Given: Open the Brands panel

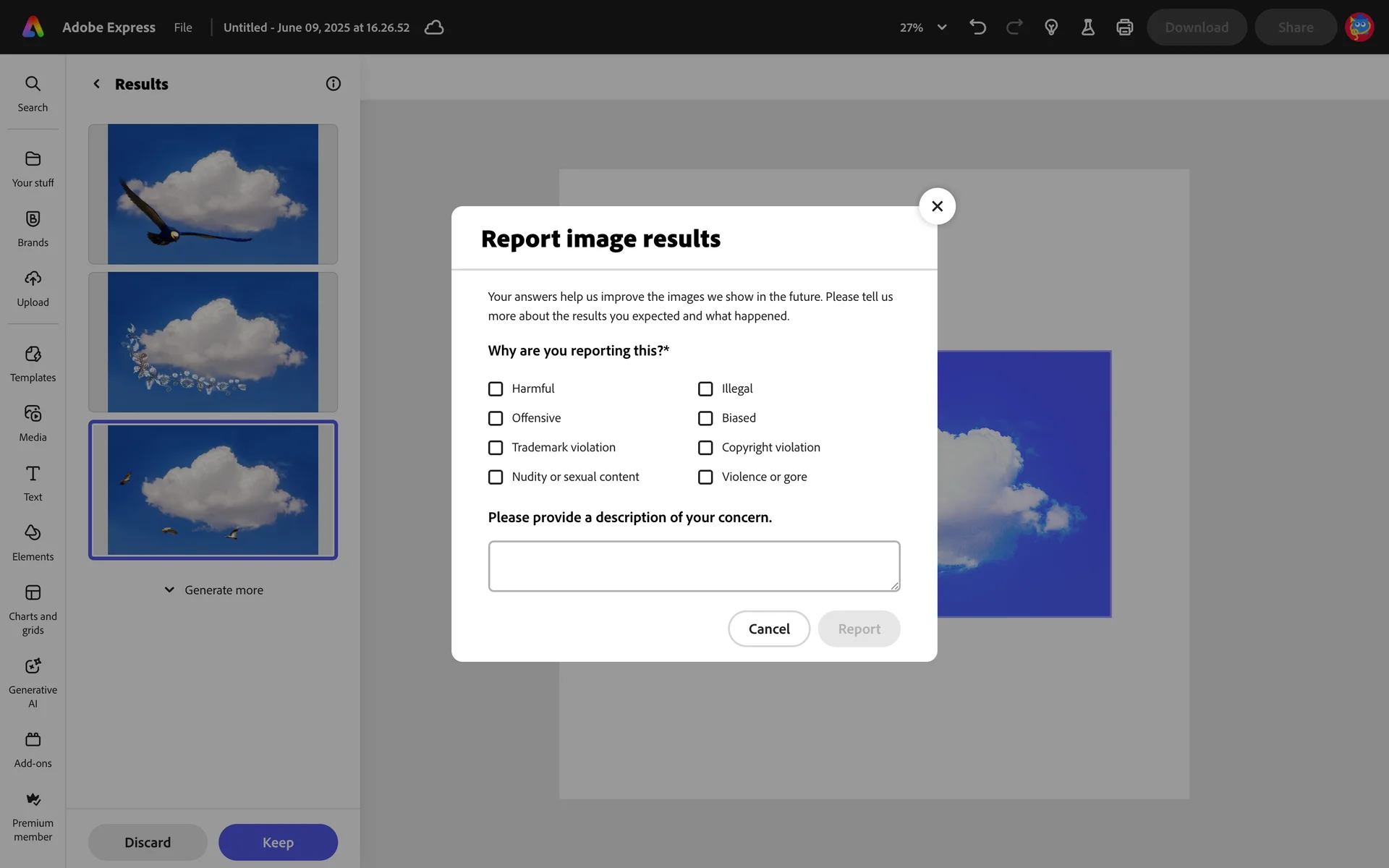Looking at the screenshot, I should tap(33, 219).
